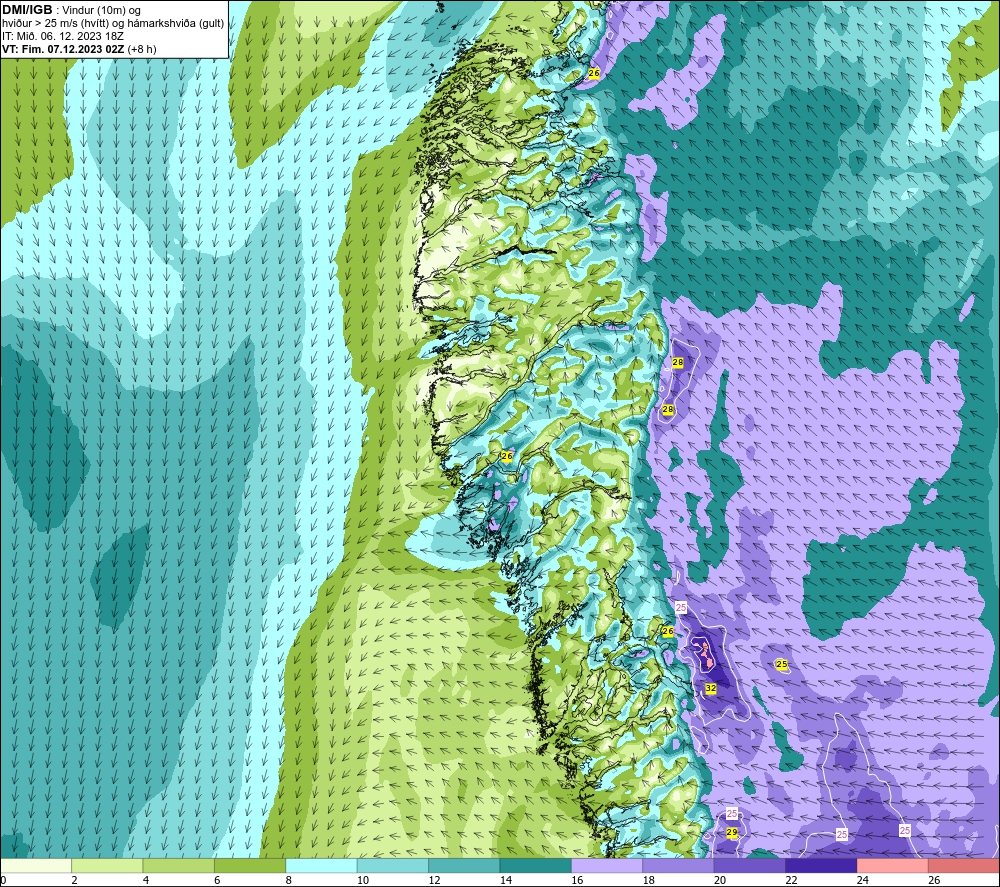Click the 'DMI/IGB' title text
Image resolution: width=1000 pixels, height=887 pixels.
pyautogui.click(x=27, y=10)
